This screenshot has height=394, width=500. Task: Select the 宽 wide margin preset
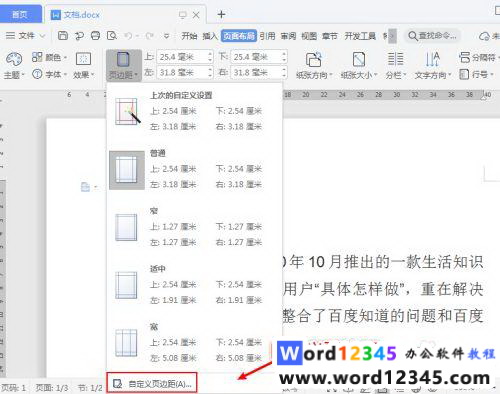coord(193,343)
